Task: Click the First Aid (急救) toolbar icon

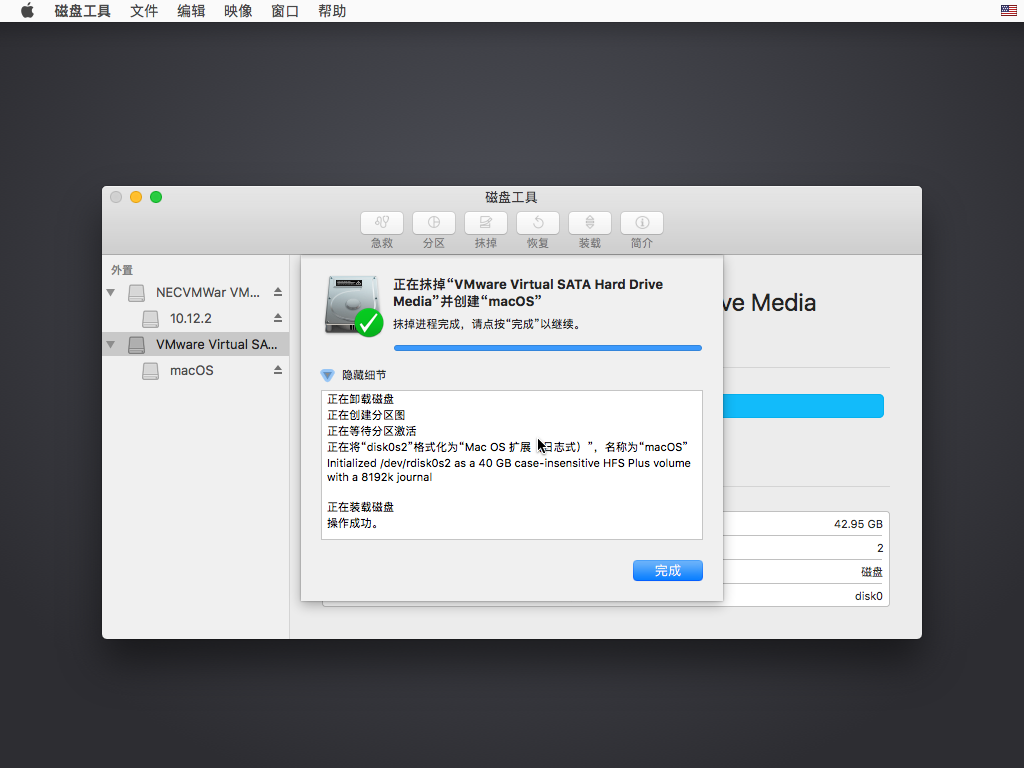Action: tap(381, 223)
